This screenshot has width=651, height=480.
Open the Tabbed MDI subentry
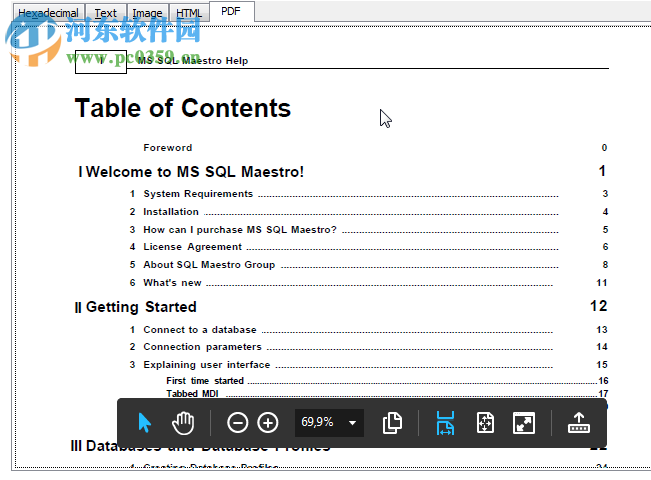coord(192,393)
